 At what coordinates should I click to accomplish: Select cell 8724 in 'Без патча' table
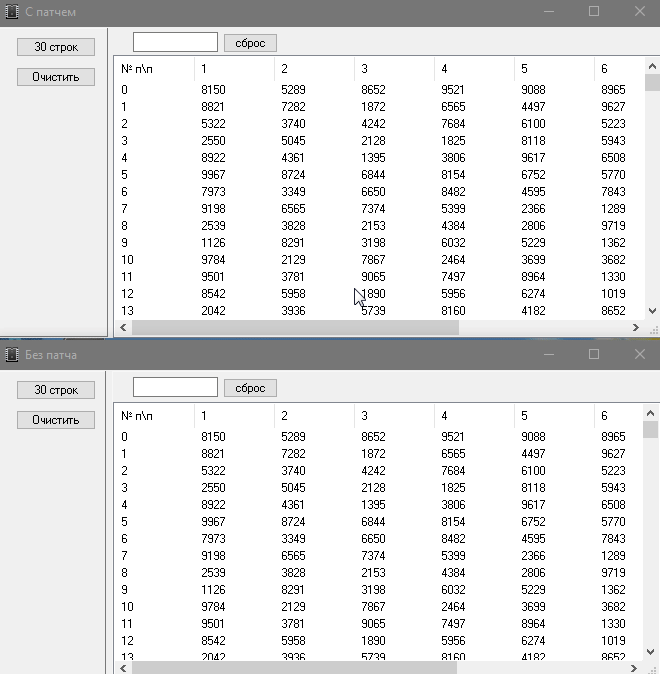pos(293,521)
